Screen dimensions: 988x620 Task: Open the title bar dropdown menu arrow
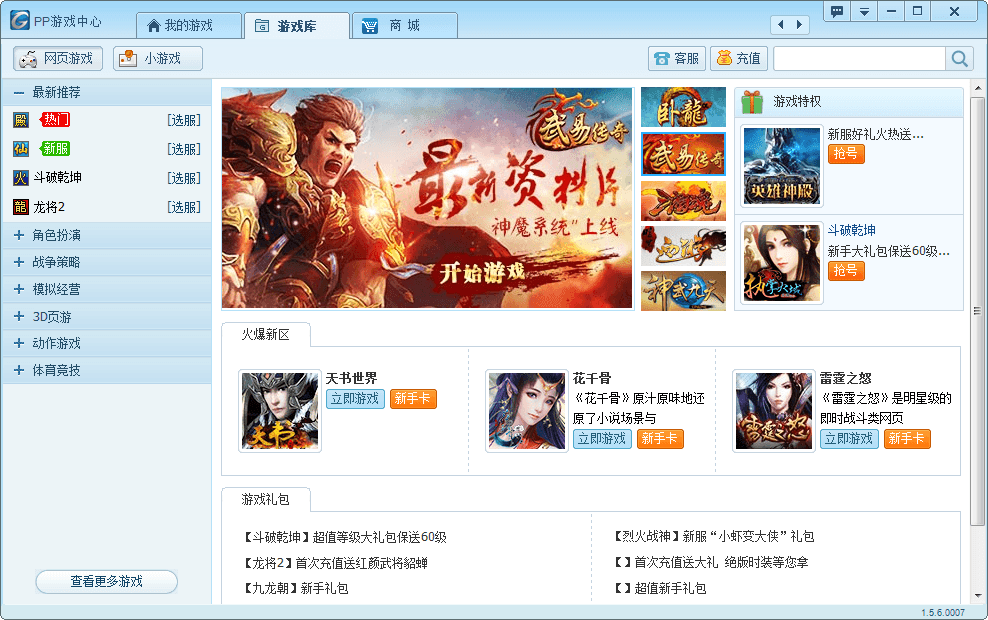coord(863,12)
